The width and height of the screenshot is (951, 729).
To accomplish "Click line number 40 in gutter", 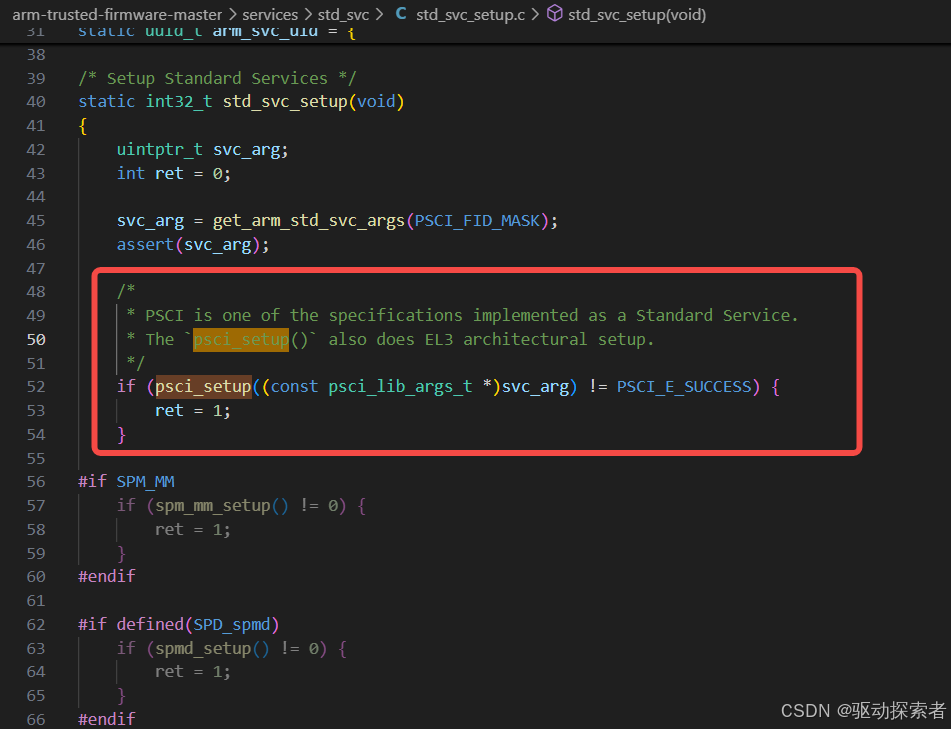I will (36, 102).
